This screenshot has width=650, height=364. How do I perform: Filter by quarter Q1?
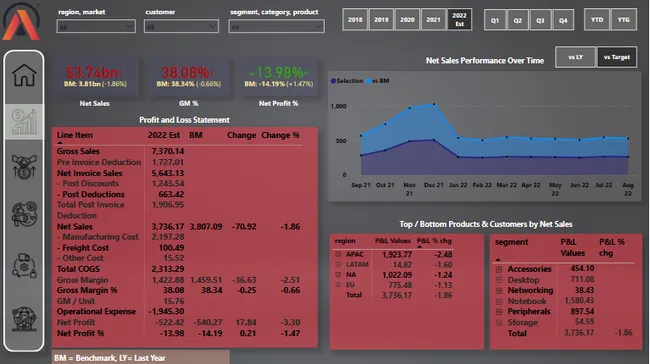(495, 20)
